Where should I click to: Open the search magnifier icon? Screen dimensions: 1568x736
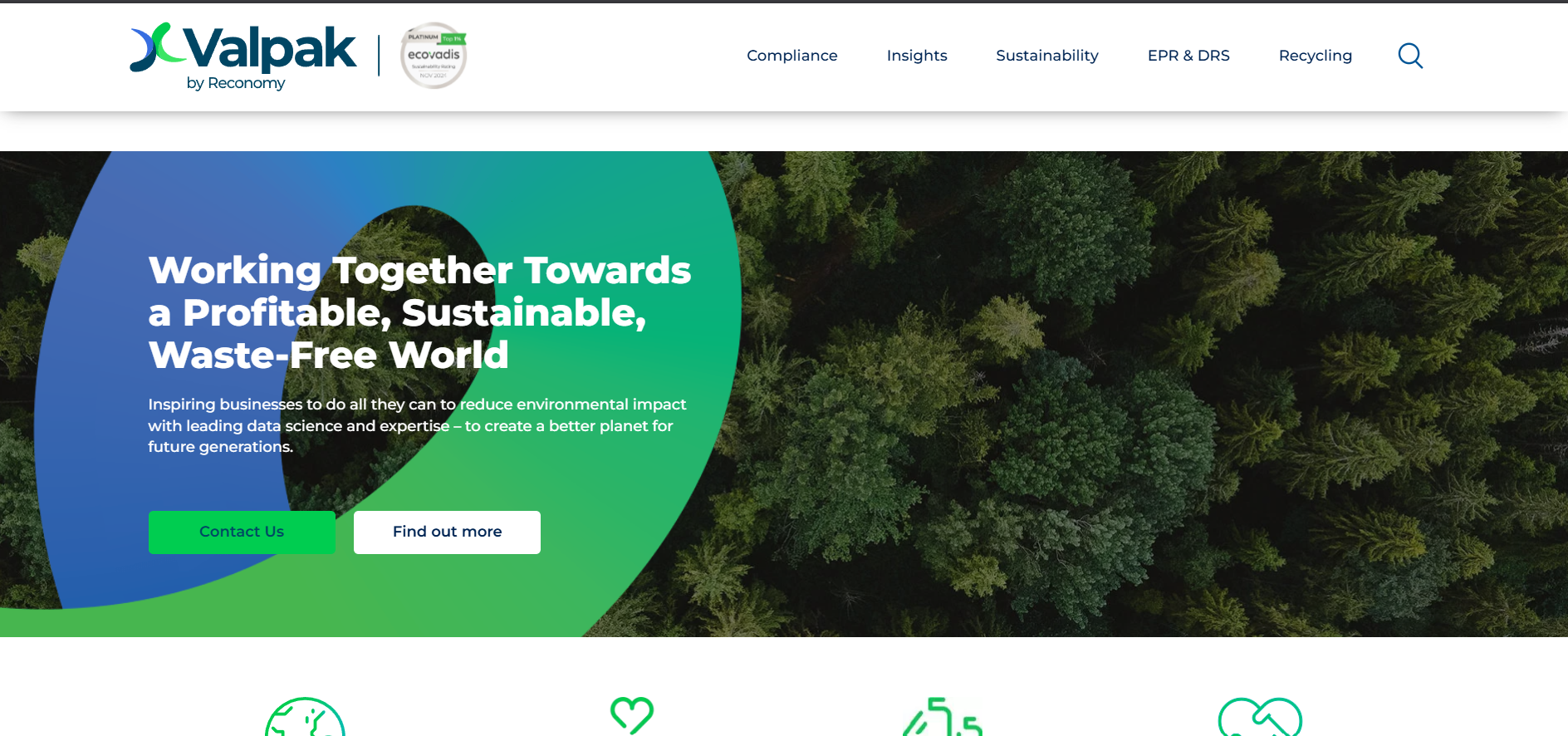[1410, 56]
